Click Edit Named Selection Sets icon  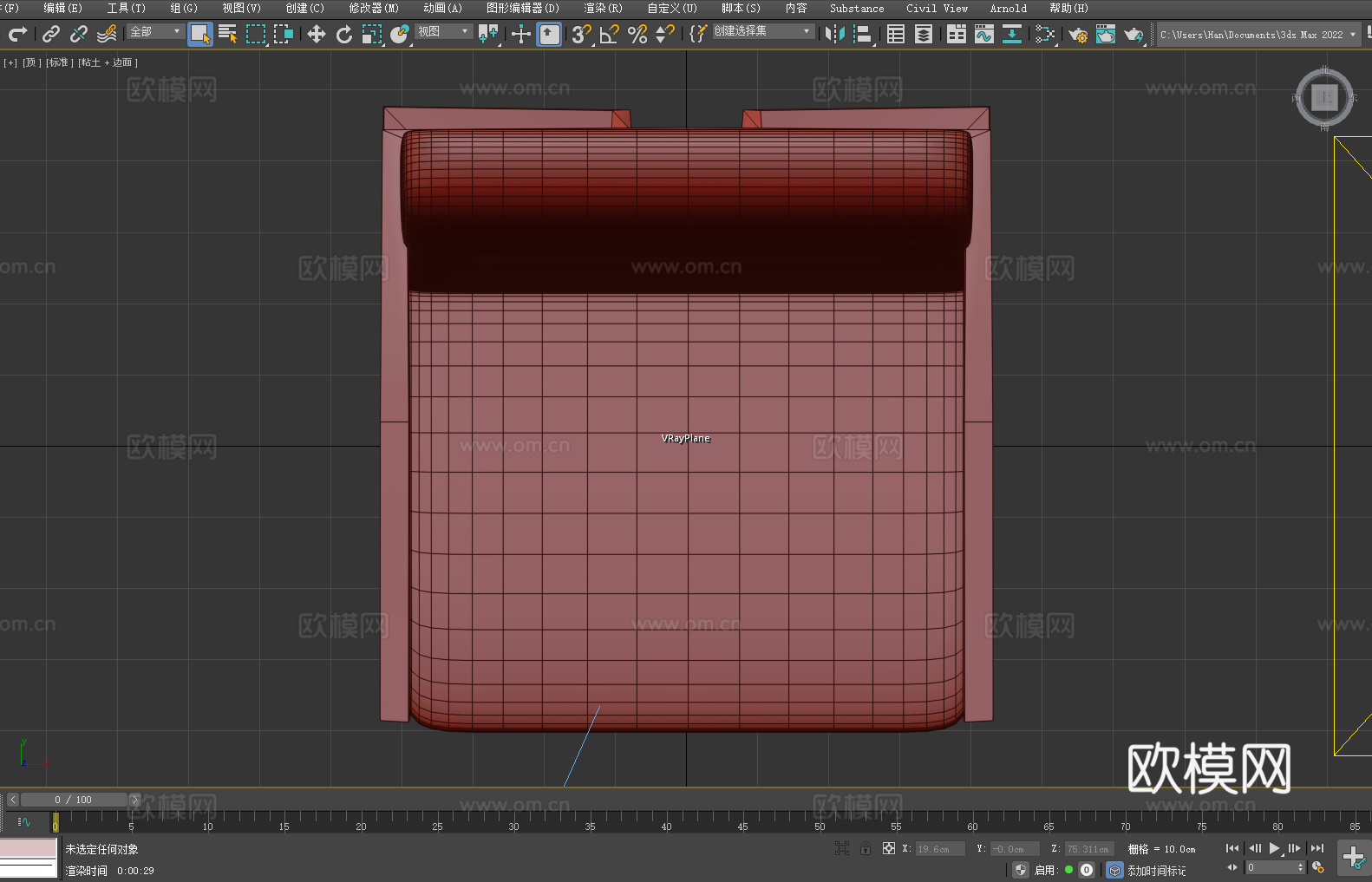point(698,34)
